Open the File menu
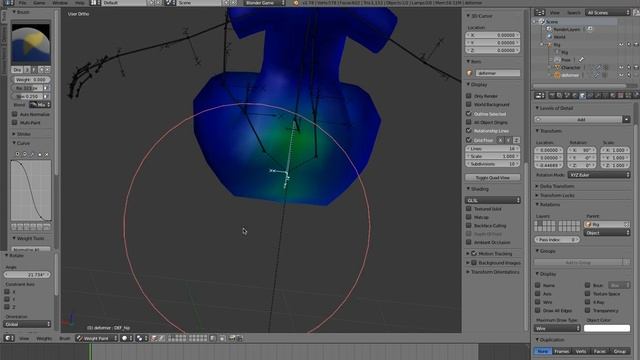The image size is (640, 360). pos(22,2)
